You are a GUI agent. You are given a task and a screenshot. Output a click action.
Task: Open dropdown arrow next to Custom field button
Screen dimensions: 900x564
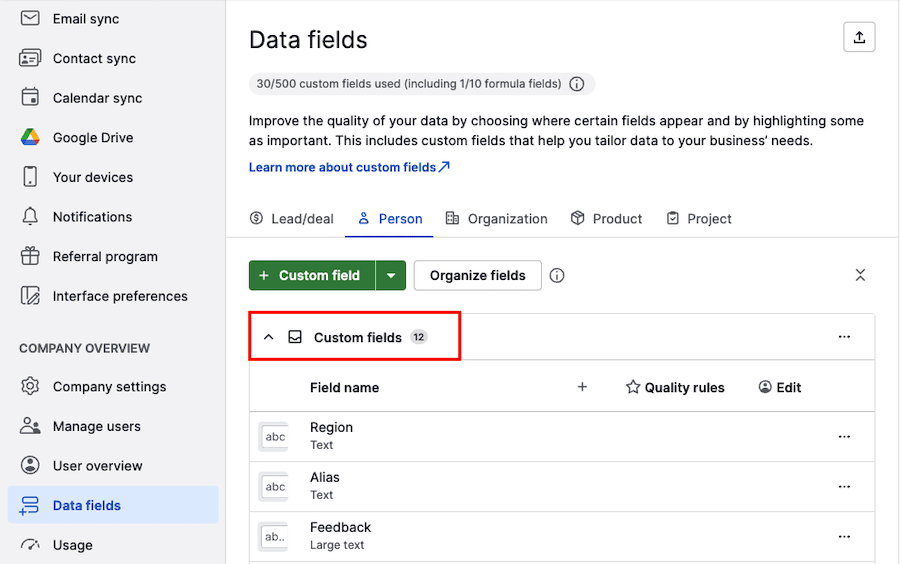(391, 276)
